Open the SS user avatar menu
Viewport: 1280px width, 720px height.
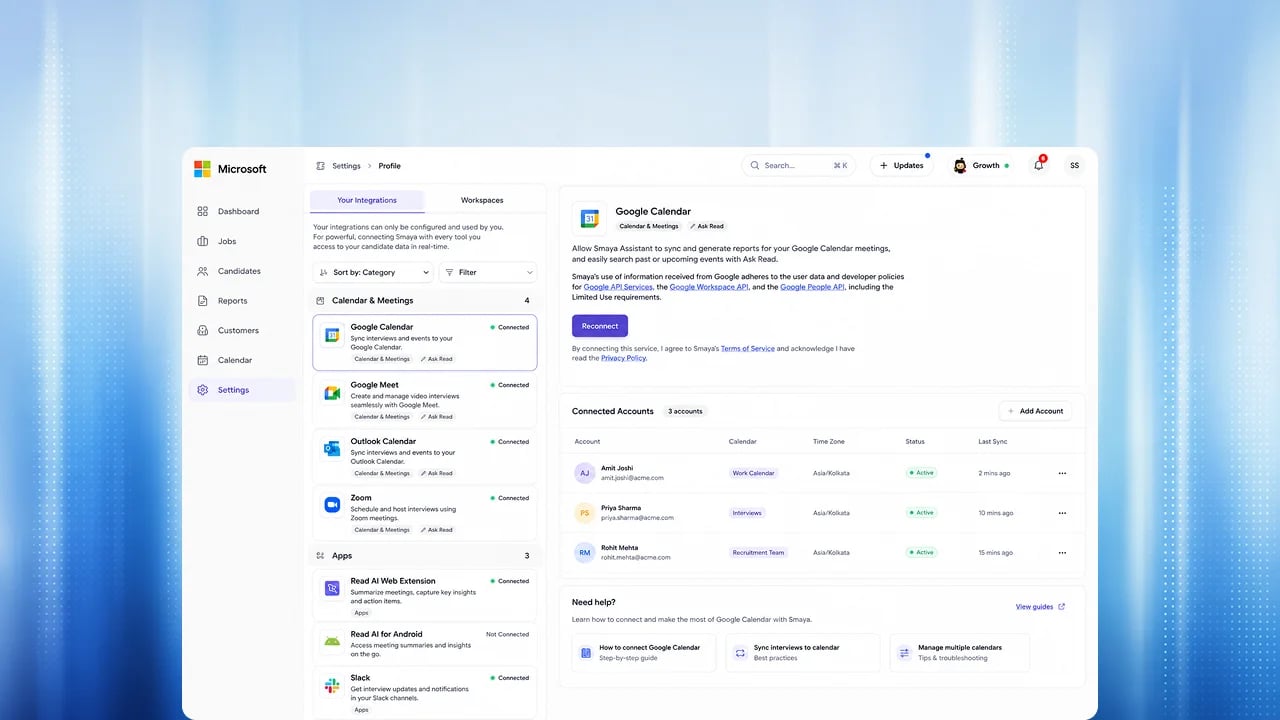(x=1074, y=166)
